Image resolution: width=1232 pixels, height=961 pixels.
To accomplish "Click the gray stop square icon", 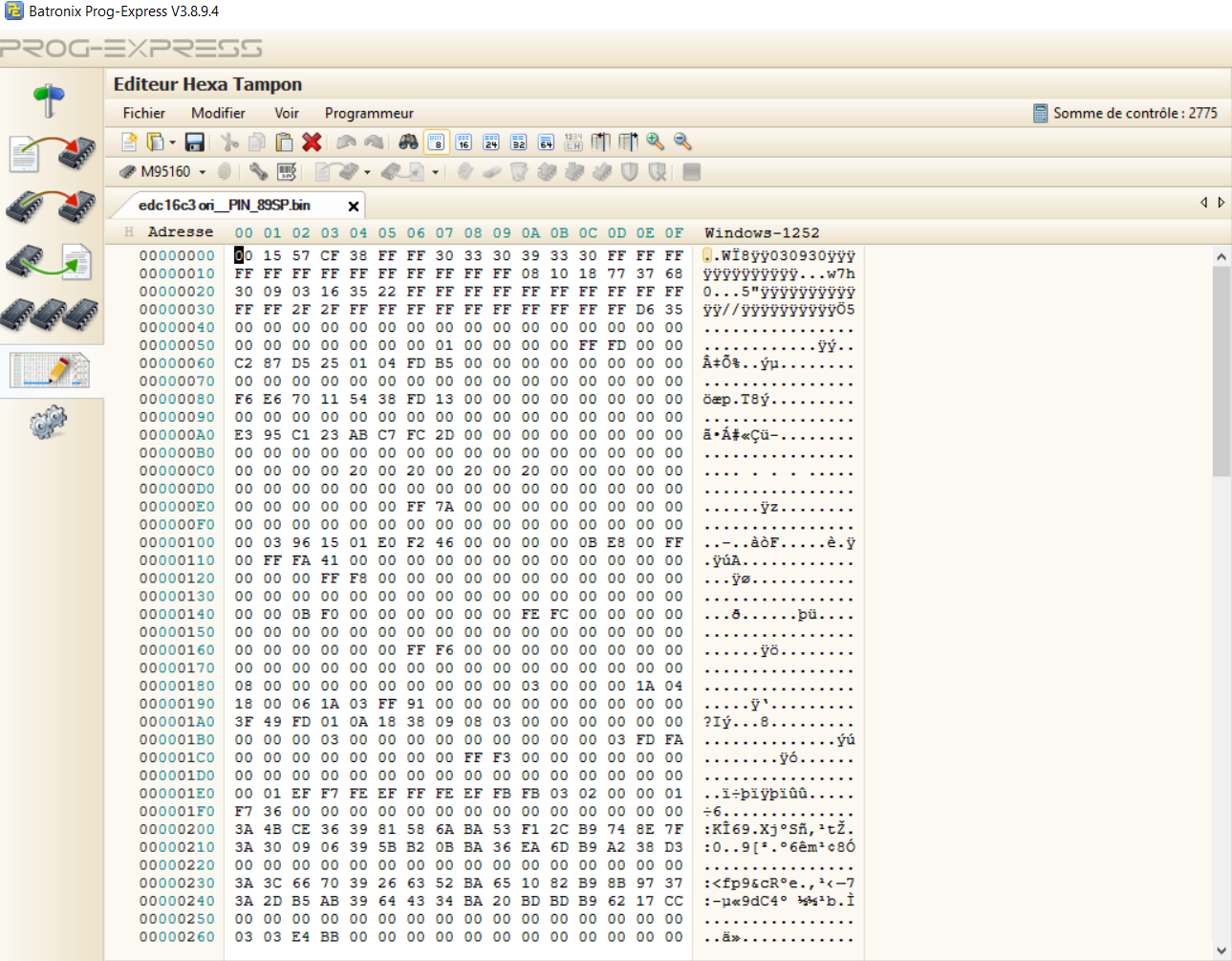I will coord(692,171).
